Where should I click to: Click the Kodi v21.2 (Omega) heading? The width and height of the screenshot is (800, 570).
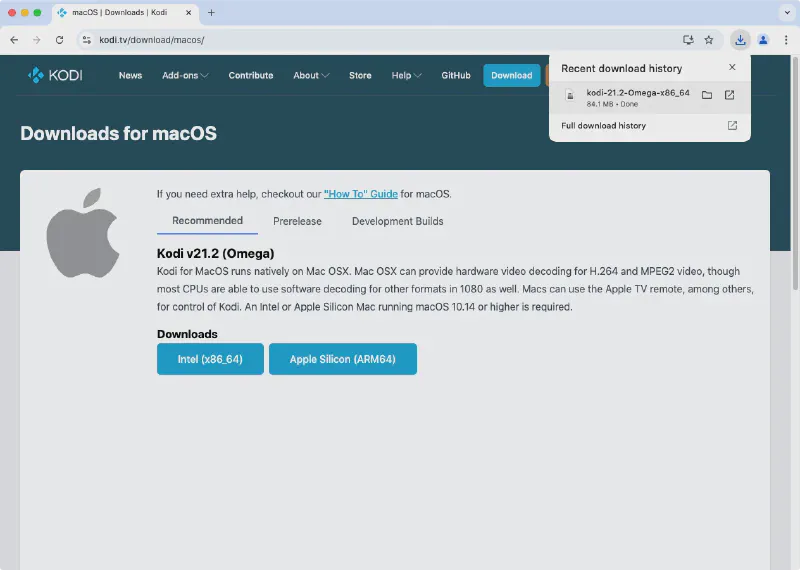pyautogui.click(x=215, y=254)
